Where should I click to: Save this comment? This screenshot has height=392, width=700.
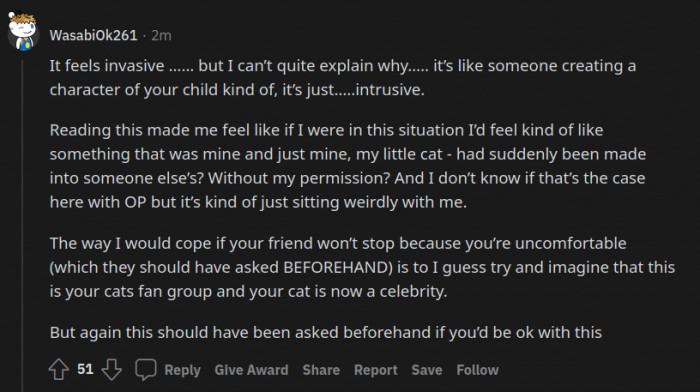click(427, 370)
